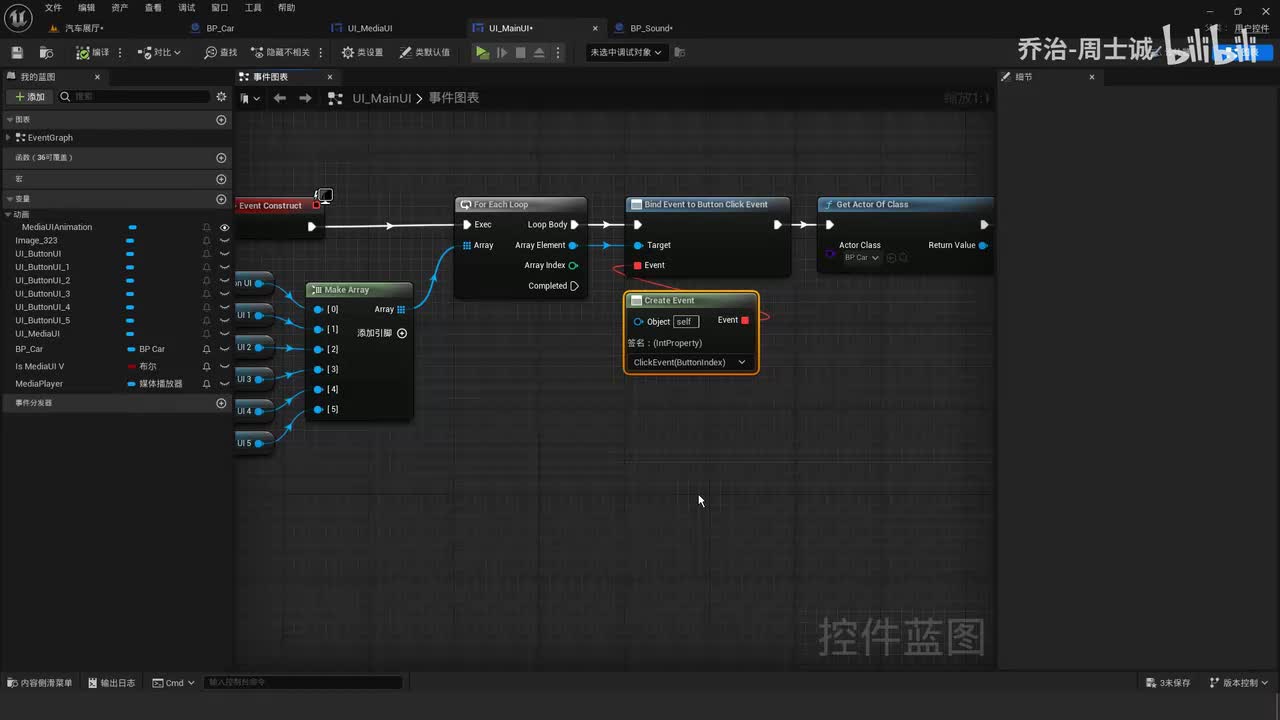Open the 文件 File menu
The width and height of the screenshot is (1280, 720).
click(53, 8)
